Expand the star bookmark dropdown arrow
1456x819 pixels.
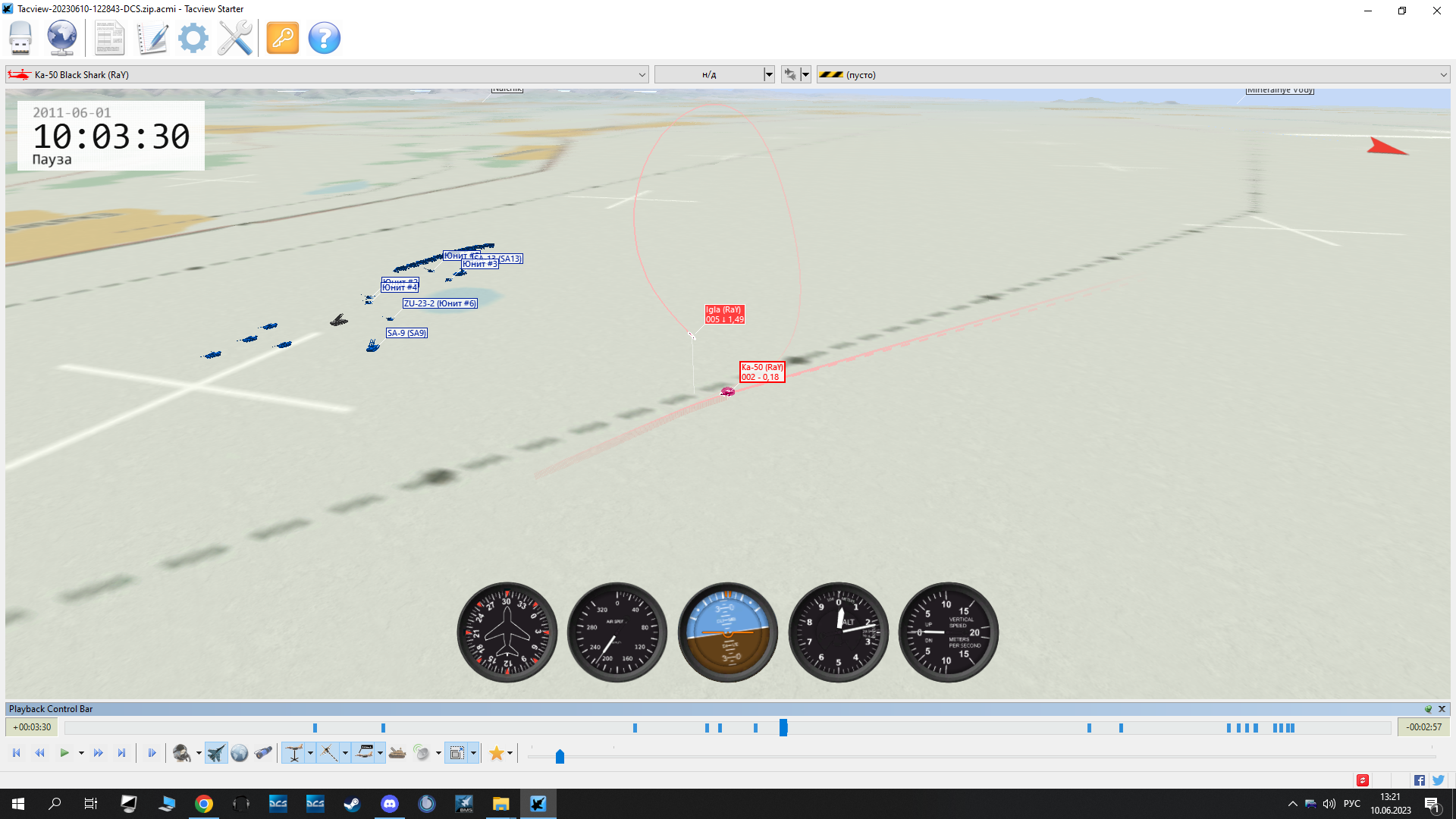(x=510, y=753)
